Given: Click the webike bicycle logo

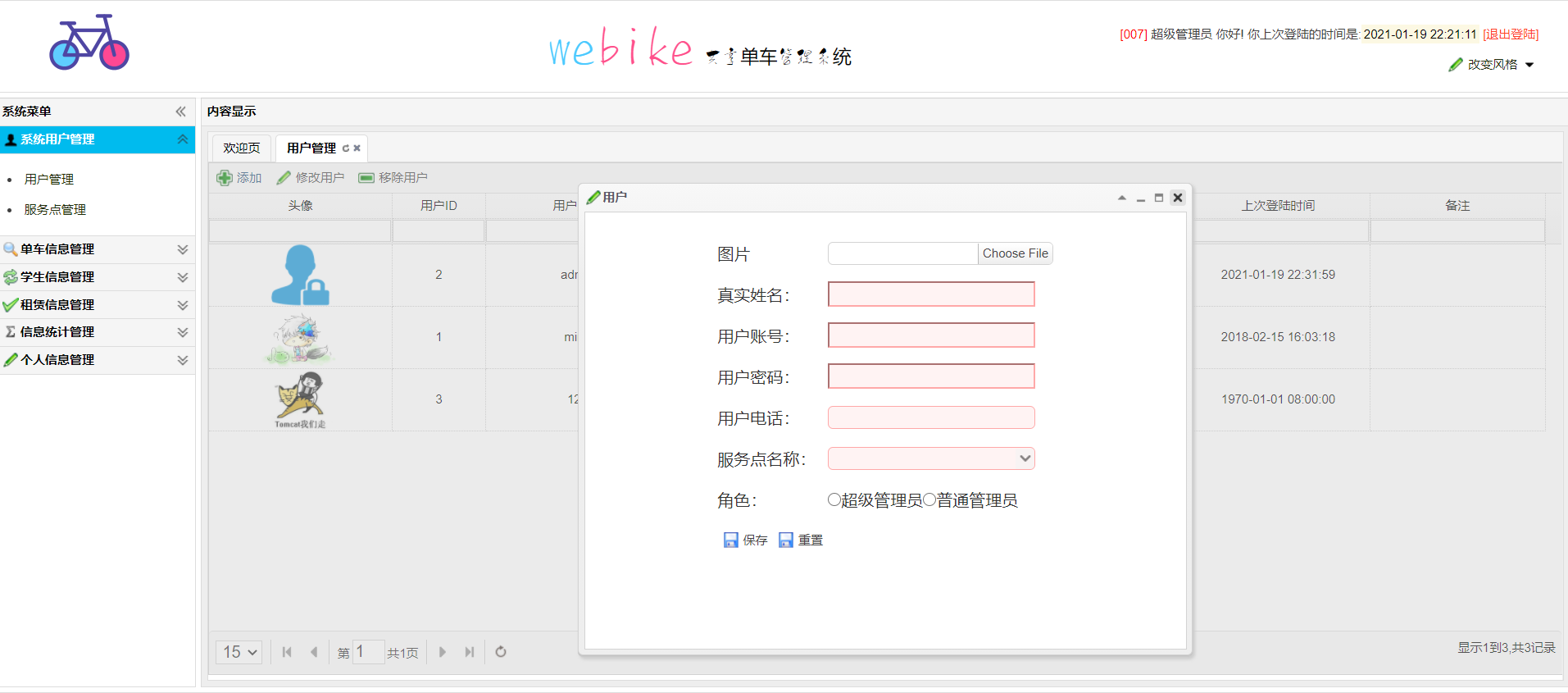Looking at the screenshot, I should point(89,42).
